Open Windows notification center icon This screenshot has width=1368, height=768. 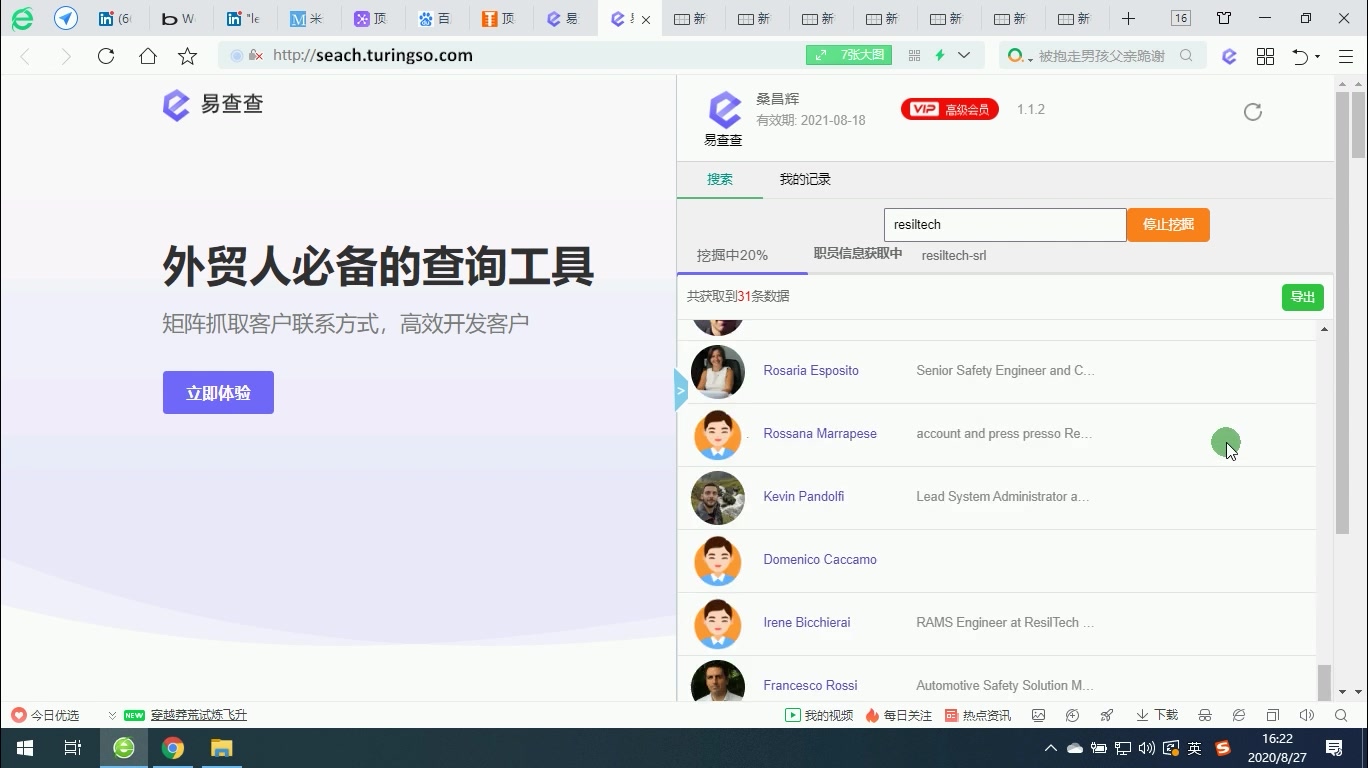coord(1334,748)
